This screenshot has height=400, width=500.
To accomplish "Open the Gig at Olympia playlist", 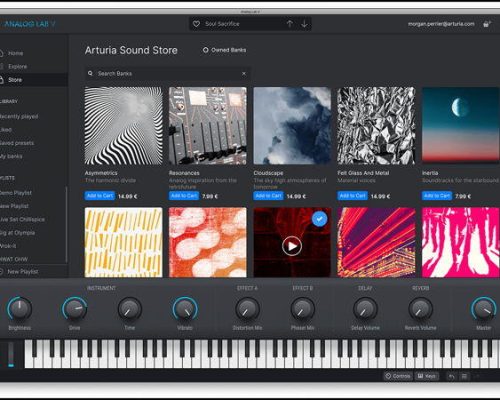I will (17, 233).
